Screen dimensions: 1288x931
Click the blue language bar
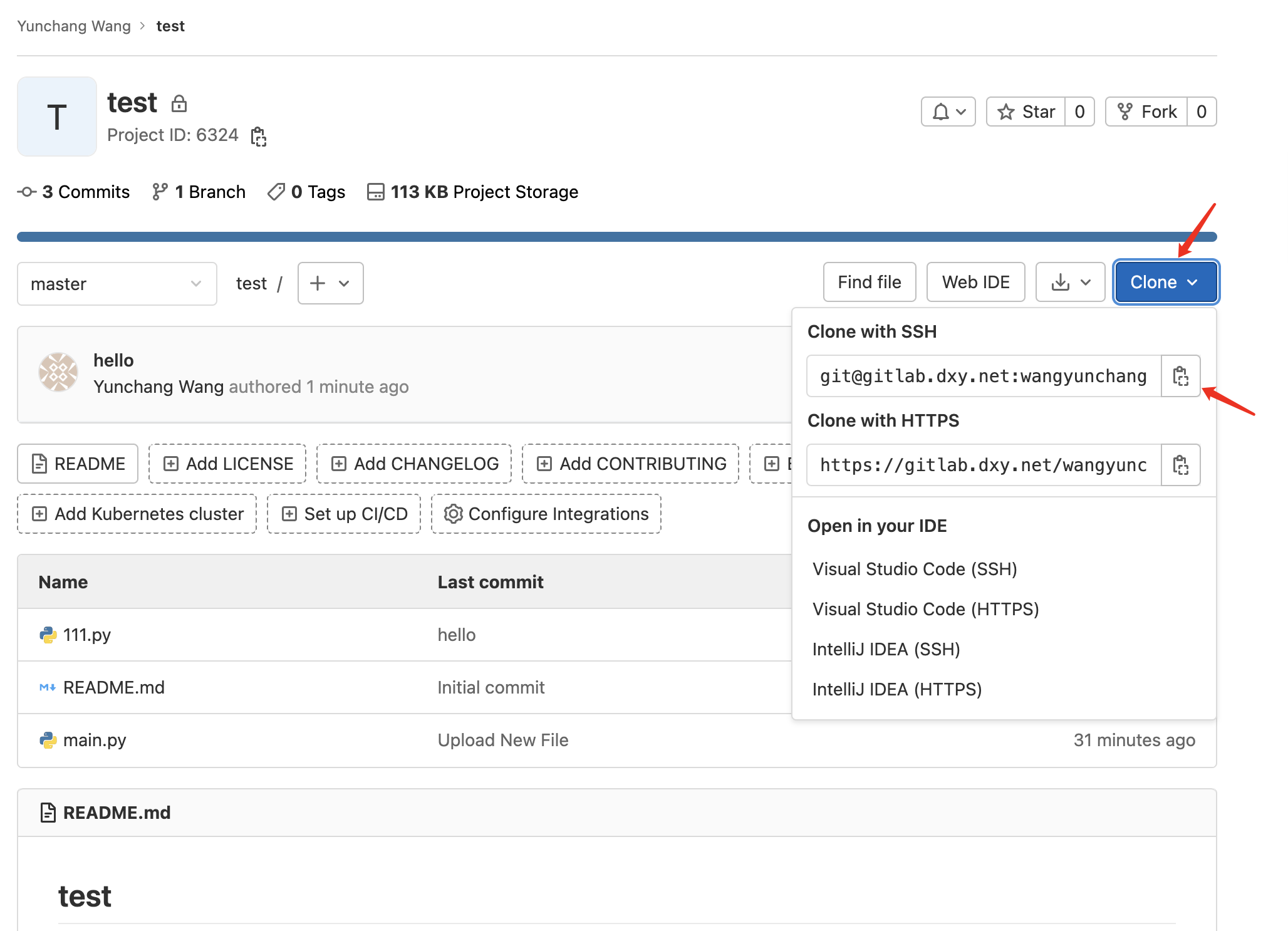pos(616,237)
